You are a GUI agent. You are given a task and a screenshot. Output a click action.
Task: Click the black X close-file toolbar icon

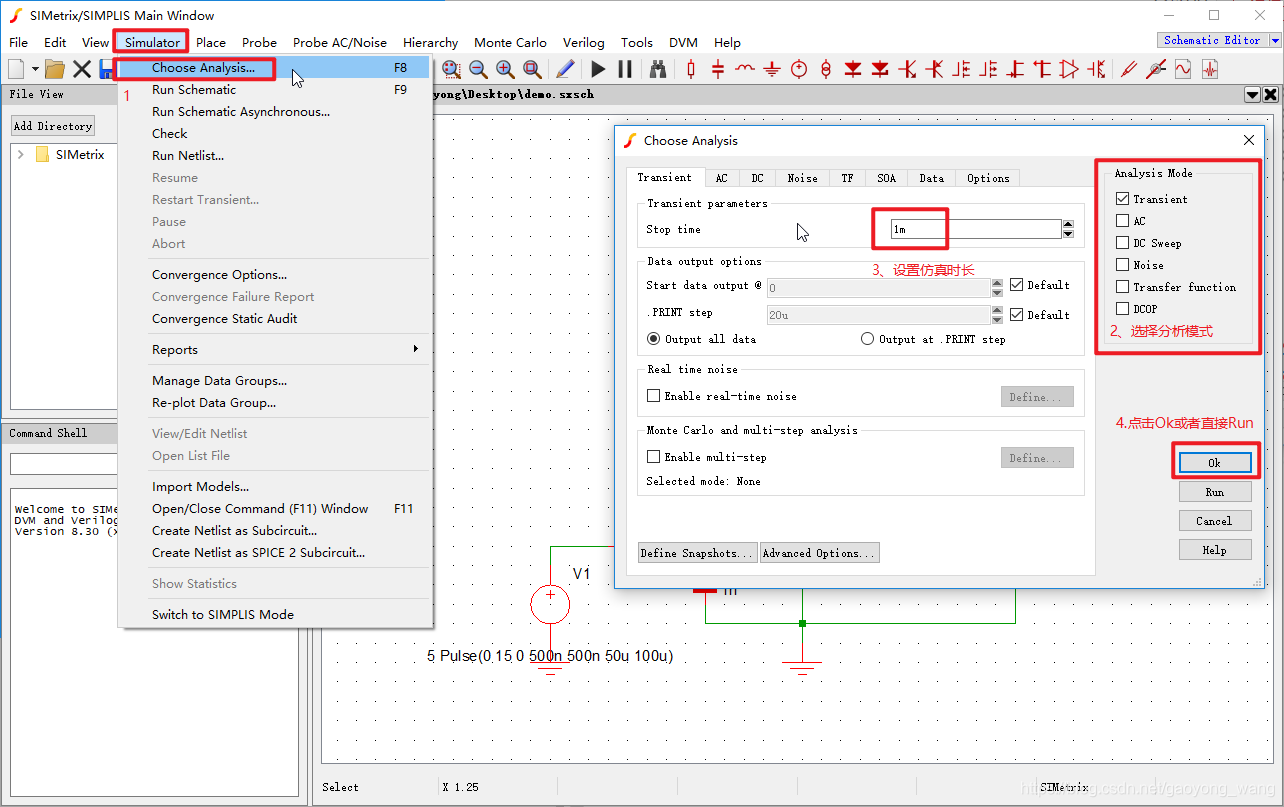pyautogui.click(x=82, y=69)
